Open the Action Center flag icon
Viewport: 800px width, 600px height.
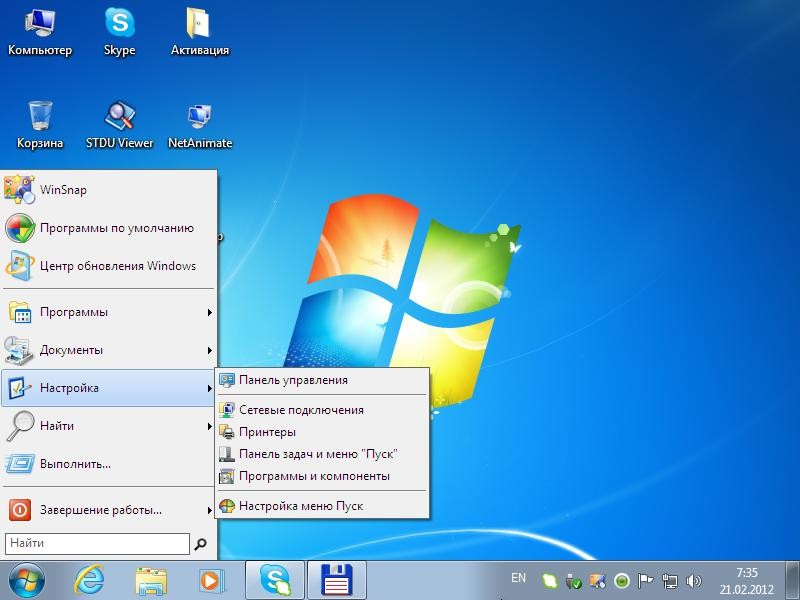coord(645,581)
